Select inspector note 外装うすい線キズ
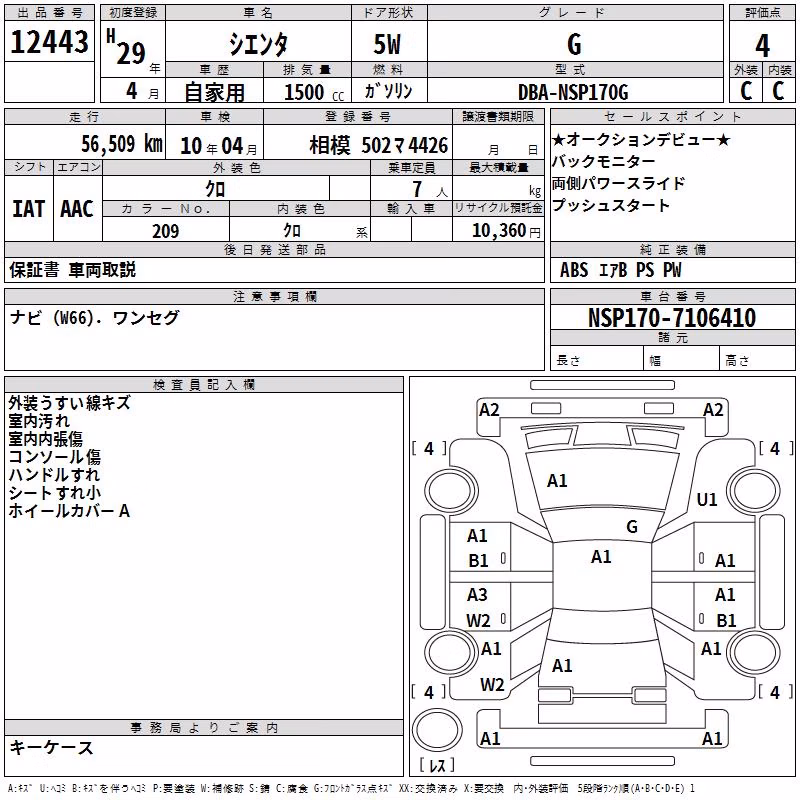This screenshot has height=800, width=800. click(69, 403)
